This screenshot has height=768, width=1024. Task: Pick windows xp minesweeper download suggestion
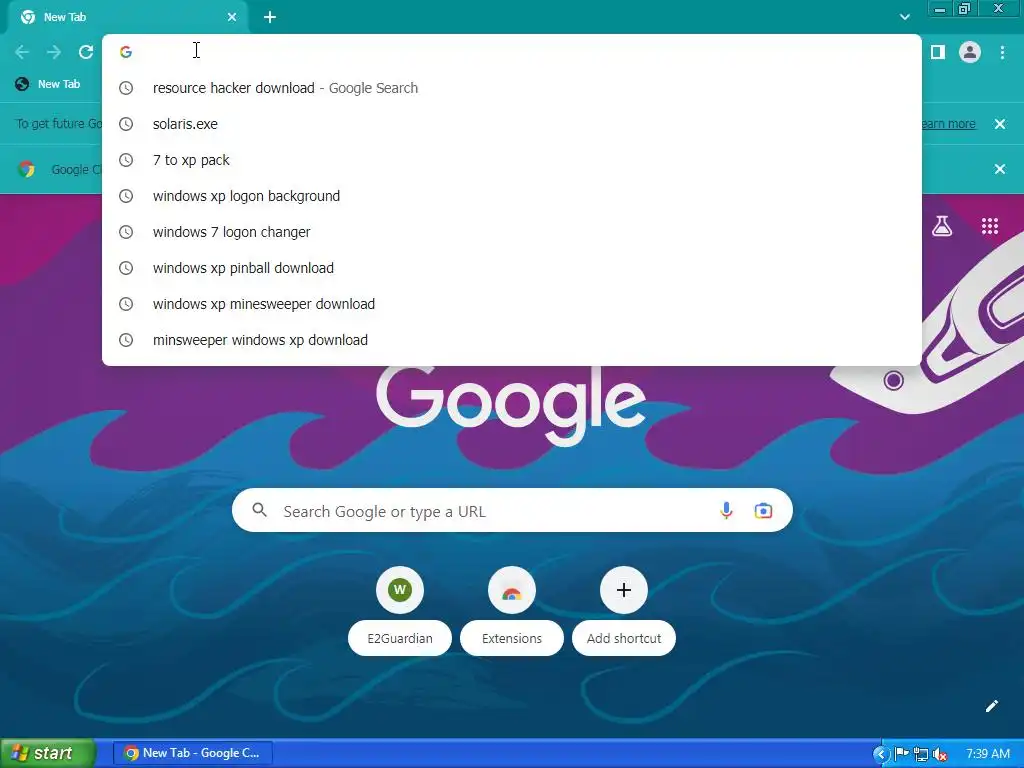coord(512,304)
